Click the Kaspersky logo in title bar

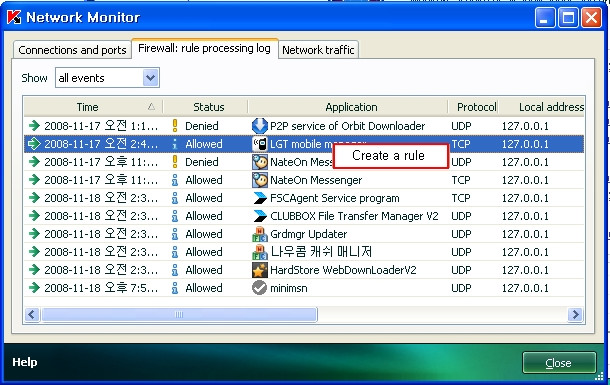pos(14,17)
